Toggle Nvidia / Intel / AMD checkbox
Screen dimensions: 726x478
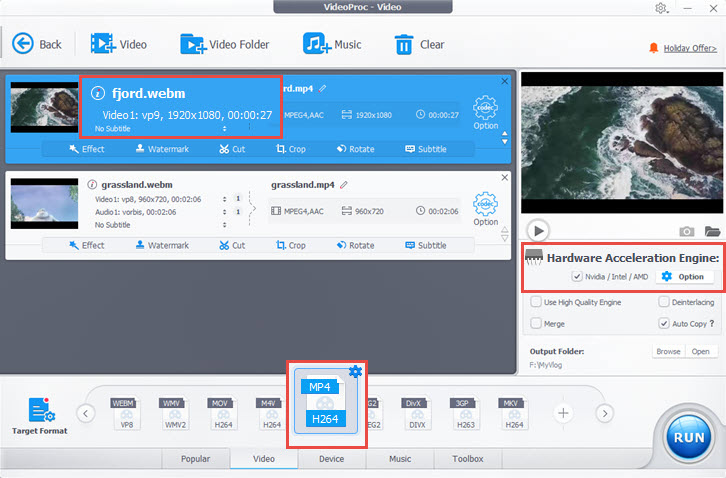(x=576, y=277)
